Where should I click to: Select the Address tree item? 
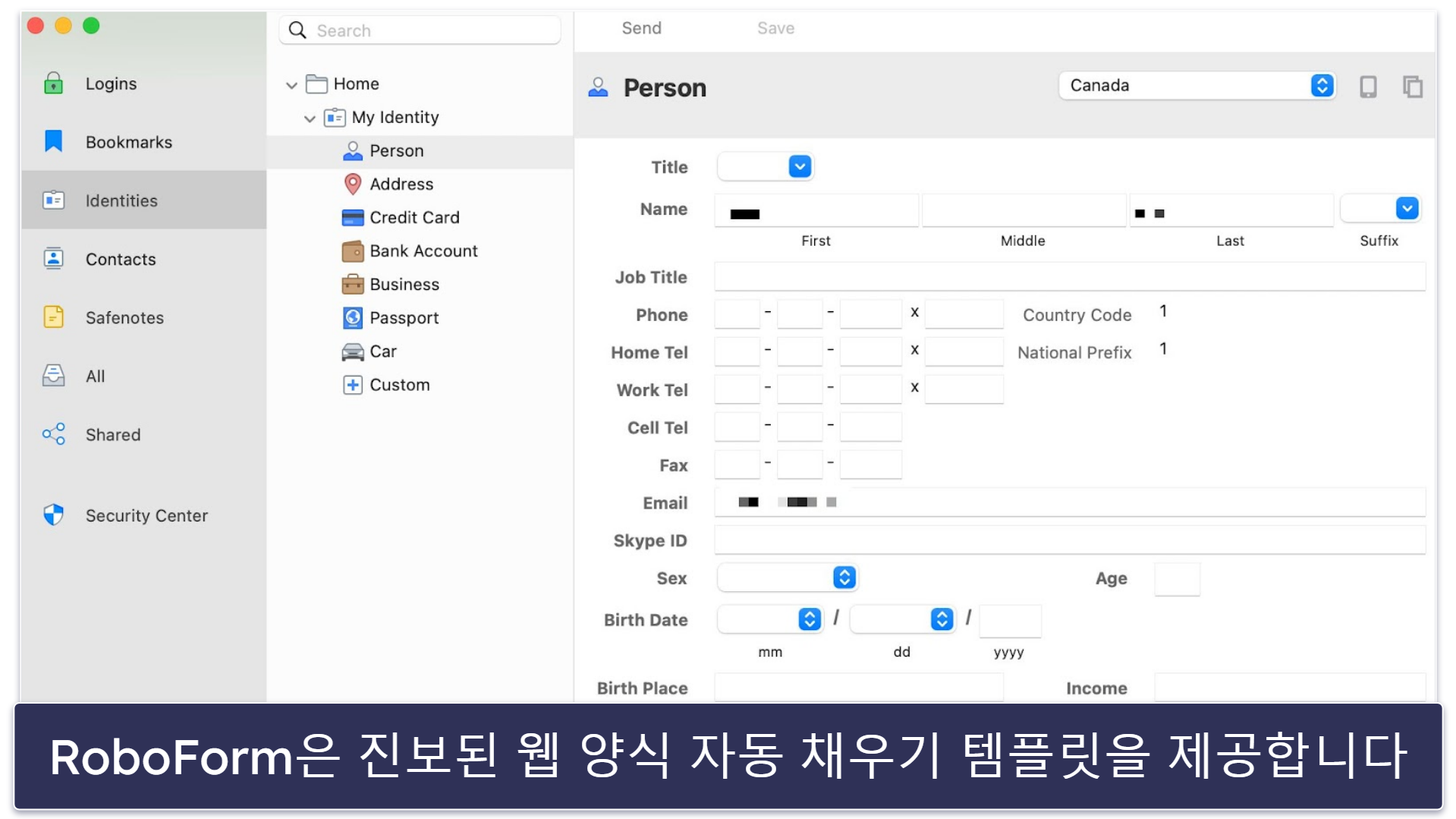(x=420, y=184)
